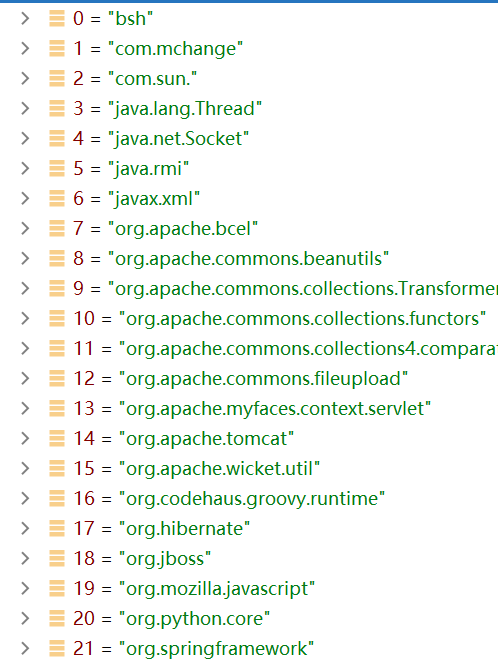Select the value "java.net.Socket"

point(178,139)
